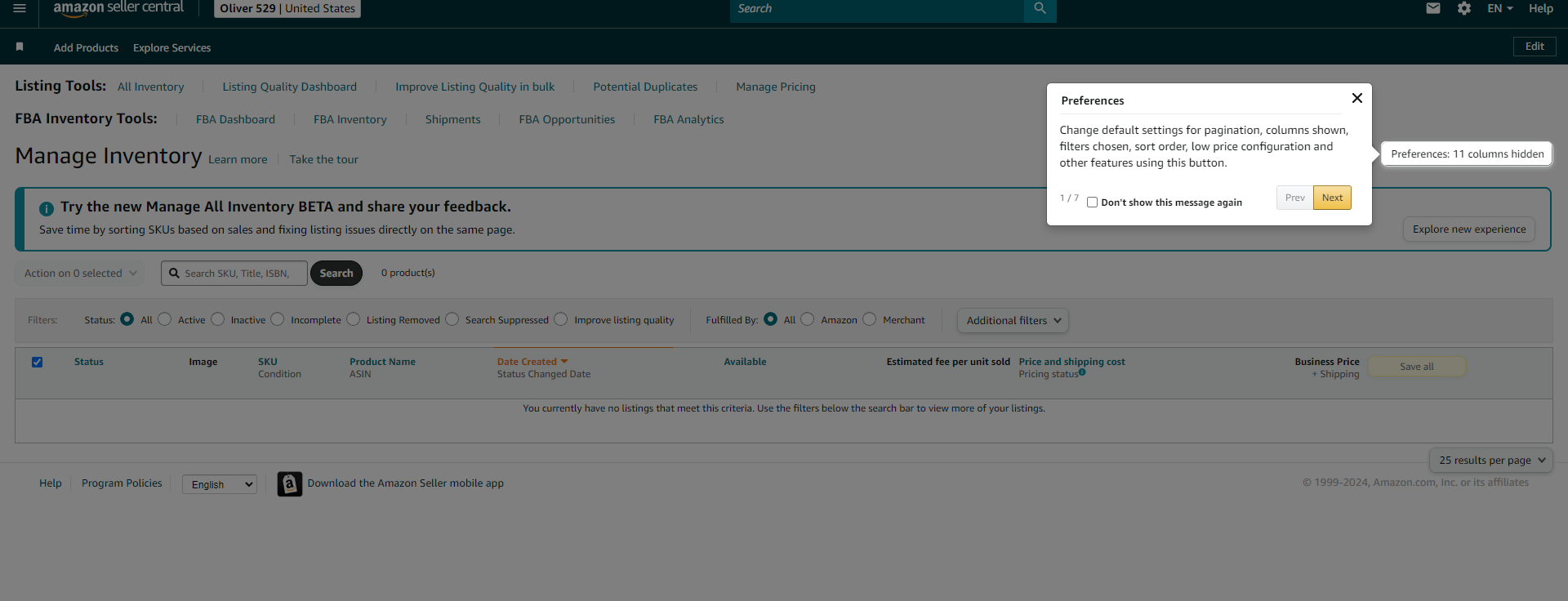The height and width of the screenshot is (601, 1568).
Task: Sort by Price and shipping cost header
Action: 1071,362
